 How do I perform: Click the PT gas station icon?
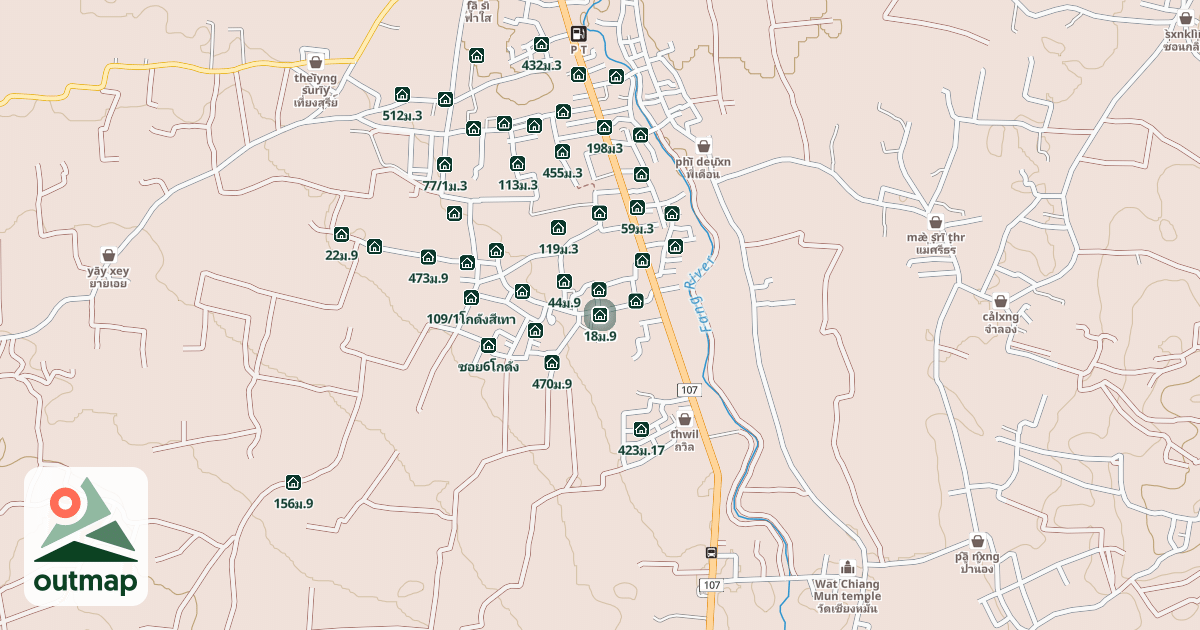tap(577, 32)
